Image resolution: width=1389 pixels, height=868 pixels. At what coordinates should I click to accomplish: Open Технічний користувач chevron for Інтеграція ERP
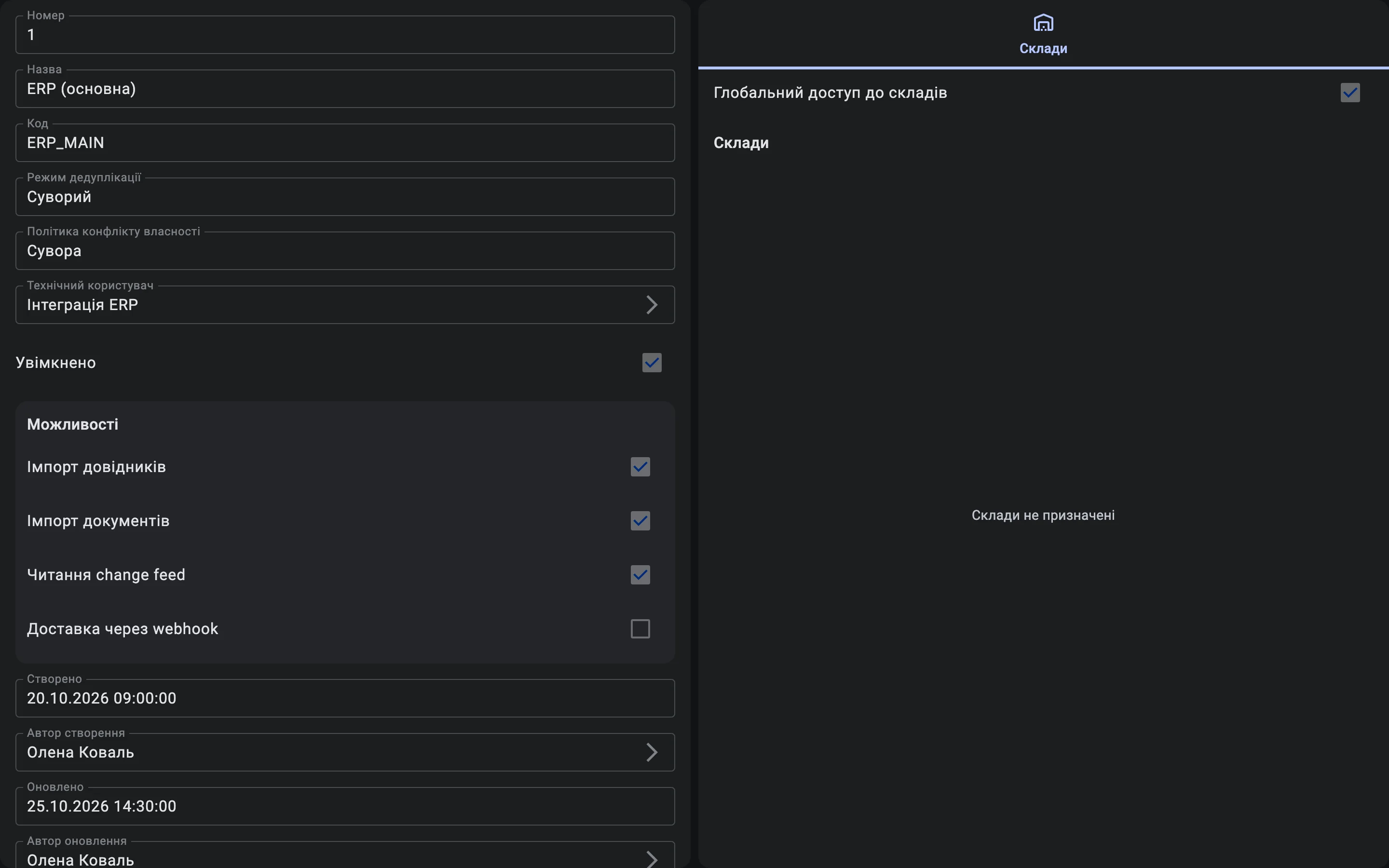(x=652, y=305)
